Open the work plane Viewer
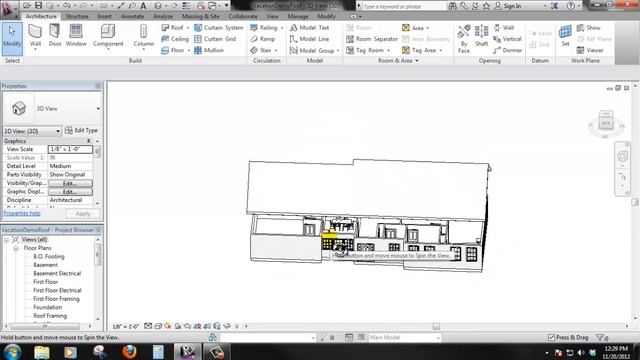 point(590,50)
